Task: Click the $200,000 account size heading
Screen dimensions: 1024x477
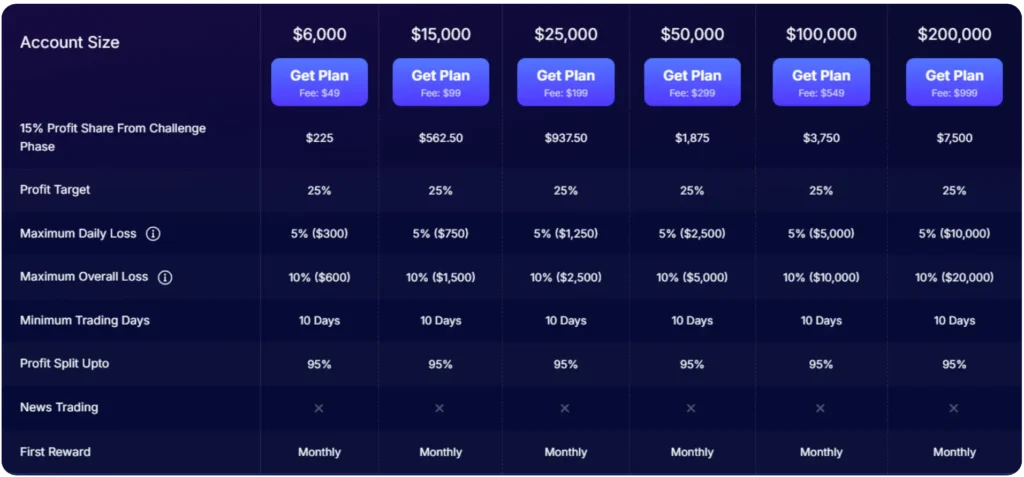Action: coord(954,35)
